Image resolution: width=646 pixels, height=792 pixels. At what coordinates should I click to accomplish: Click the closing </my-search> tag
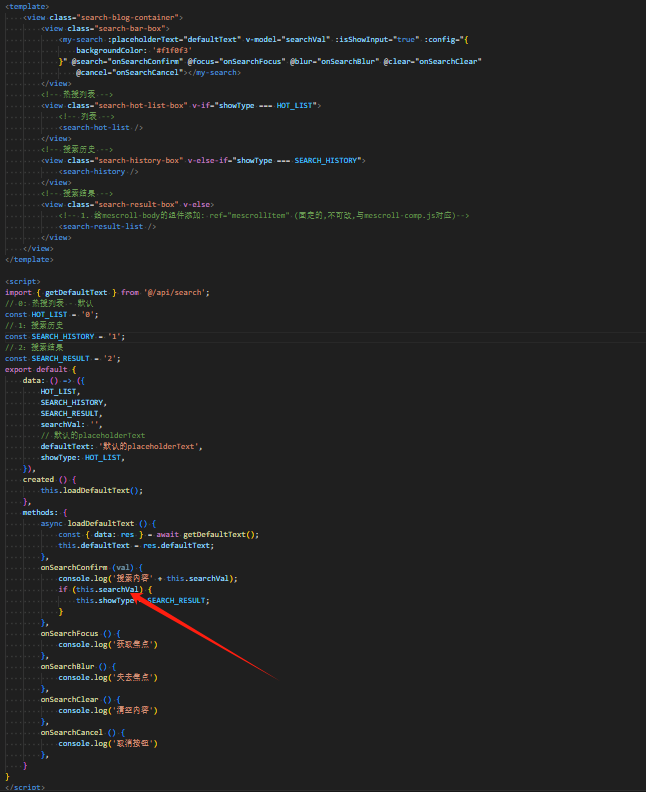tap(215, 73)
